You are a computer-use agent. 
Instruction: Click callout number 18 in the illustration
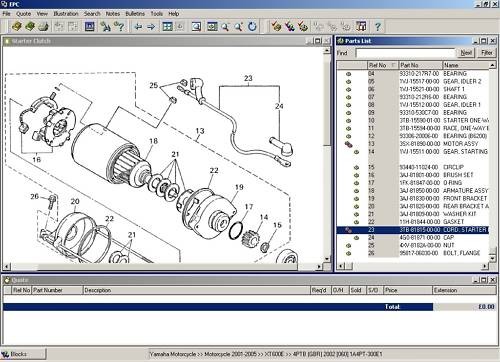point(153,141)
